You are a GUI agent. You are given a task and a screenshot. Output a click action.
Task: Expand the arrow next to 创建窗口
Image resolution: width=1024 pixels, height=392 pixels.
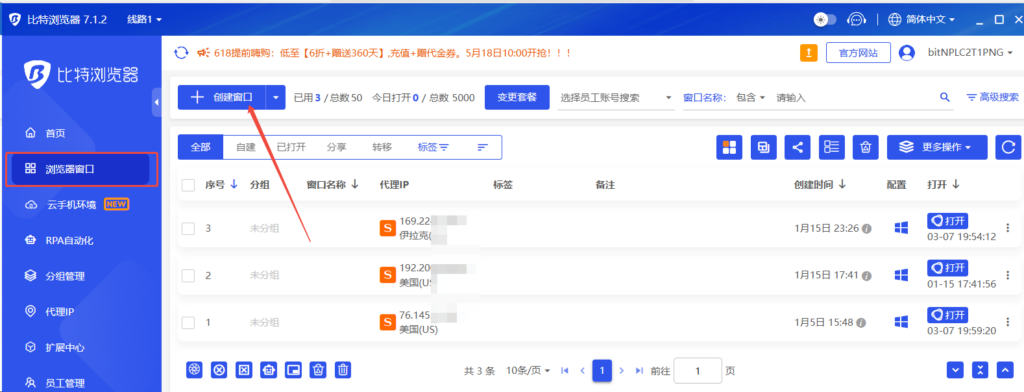click(276, 97)
